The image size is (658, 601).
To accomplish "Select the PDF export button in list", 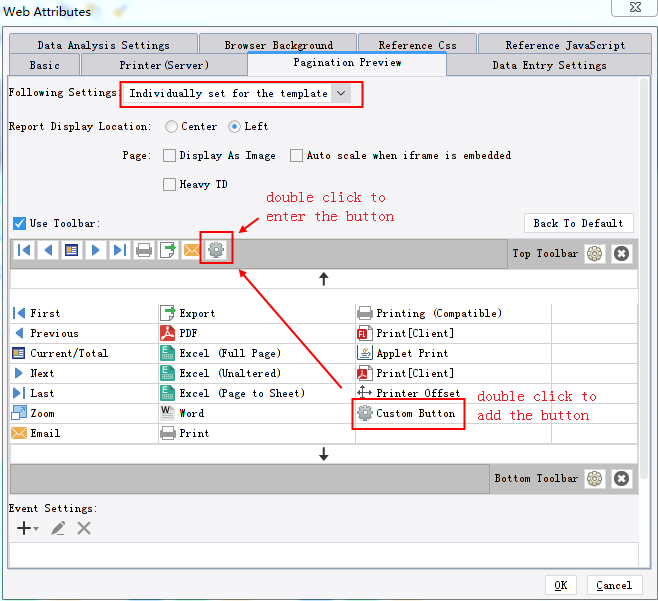I will pyautogui.click(x=257, y=333).
